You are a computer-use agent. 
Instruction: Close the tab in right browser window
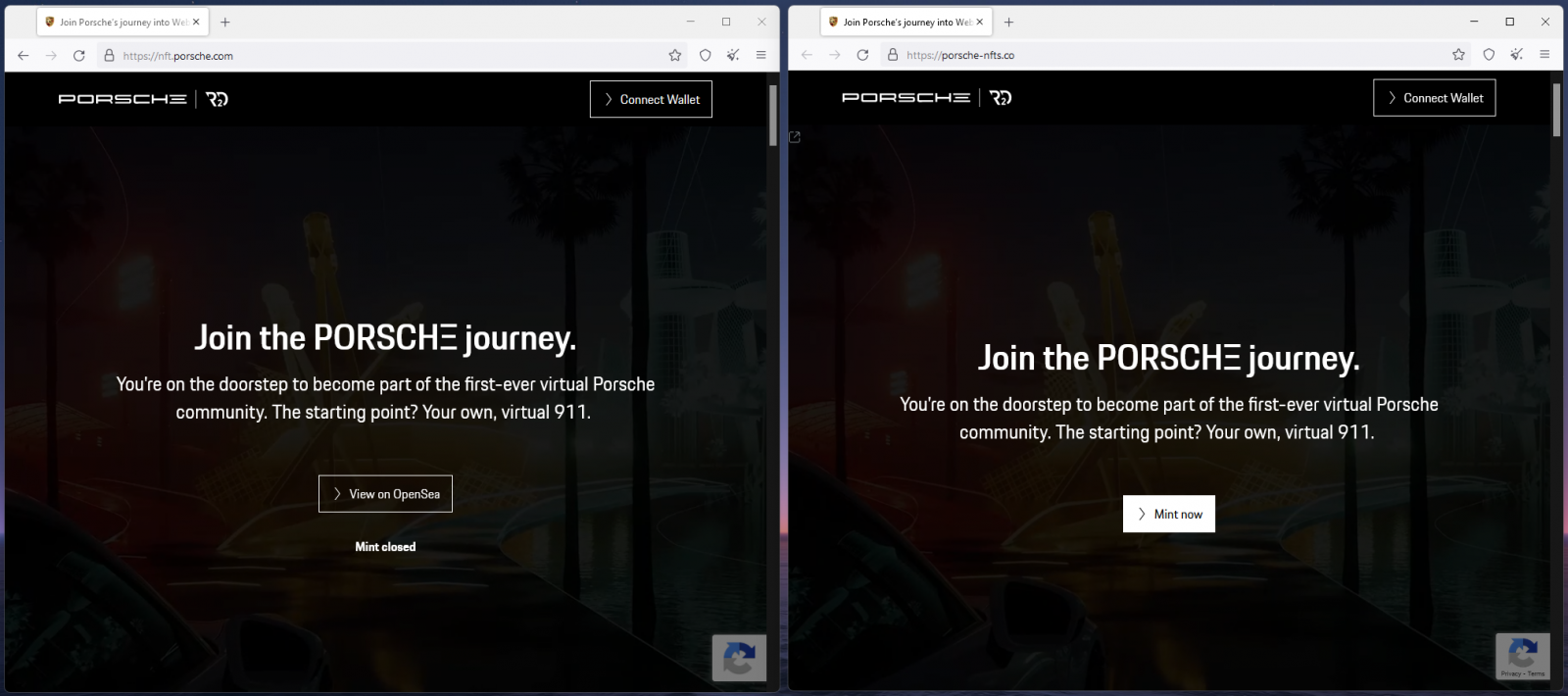click(980, 22)
